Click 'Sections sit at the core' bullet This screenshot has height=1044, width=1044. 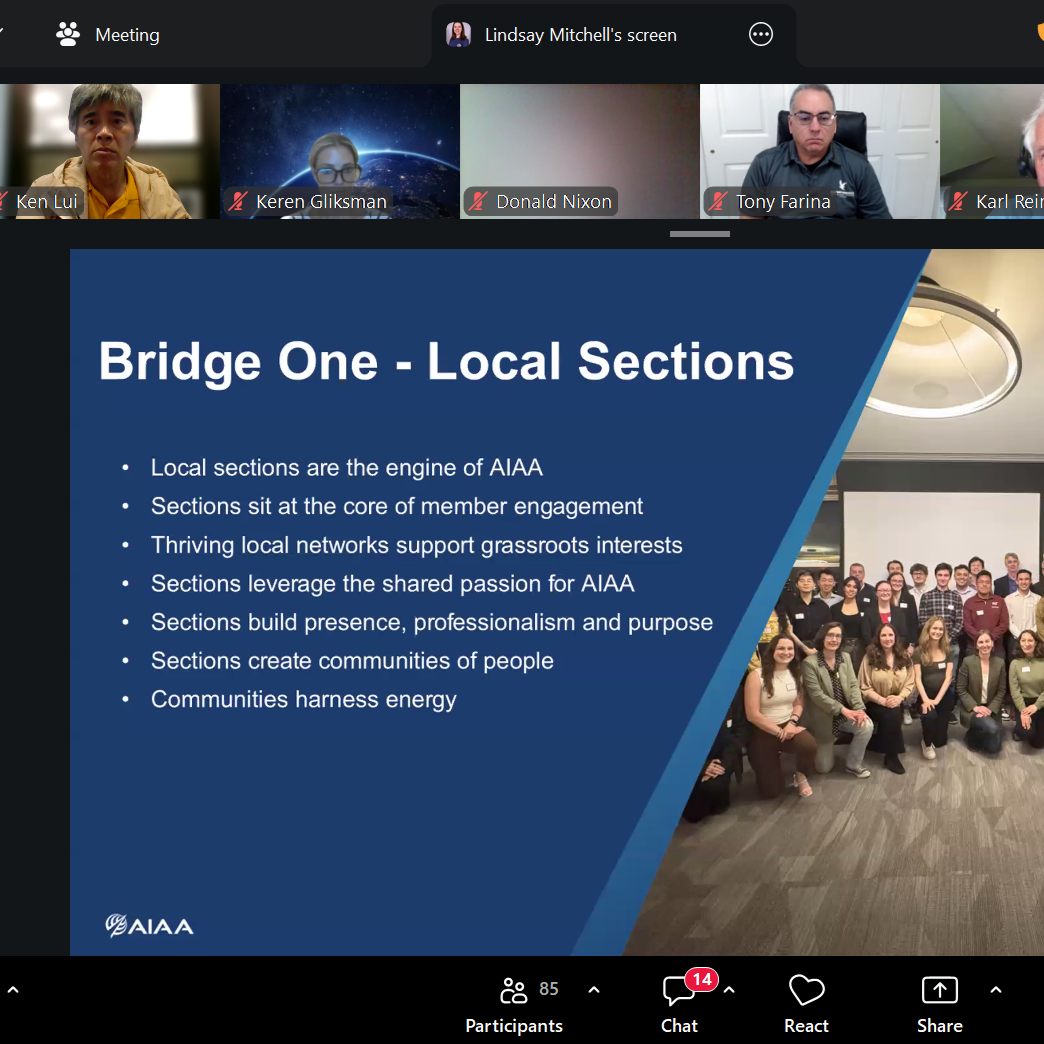coord(397,506)
